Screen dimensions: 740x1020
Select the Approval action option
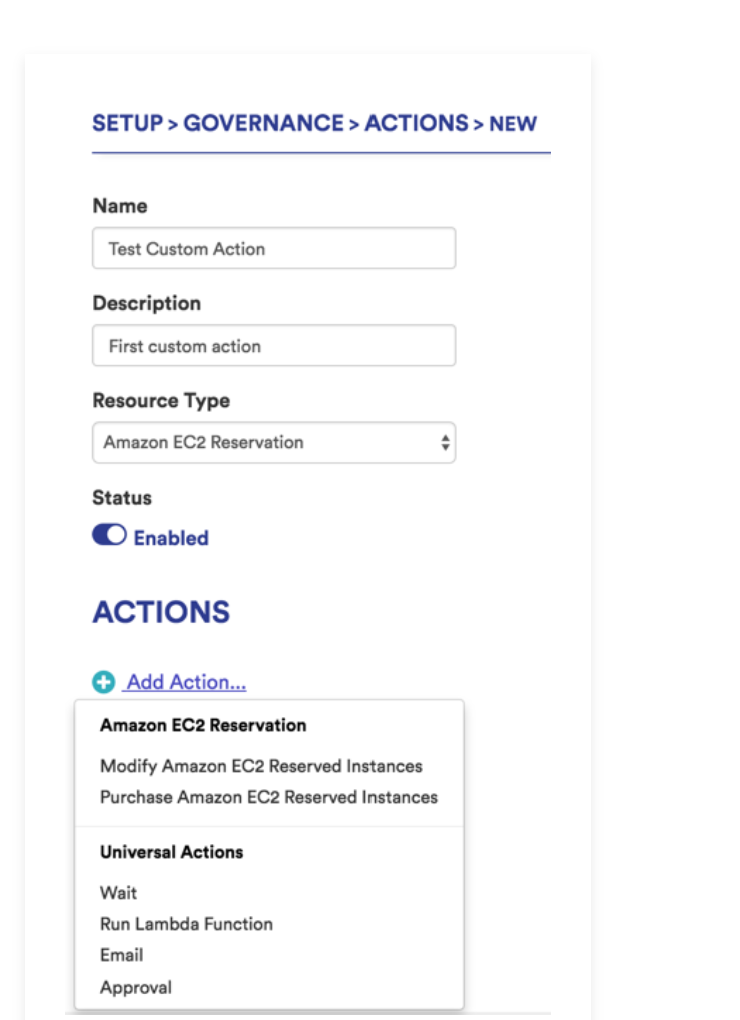(136, 987)
